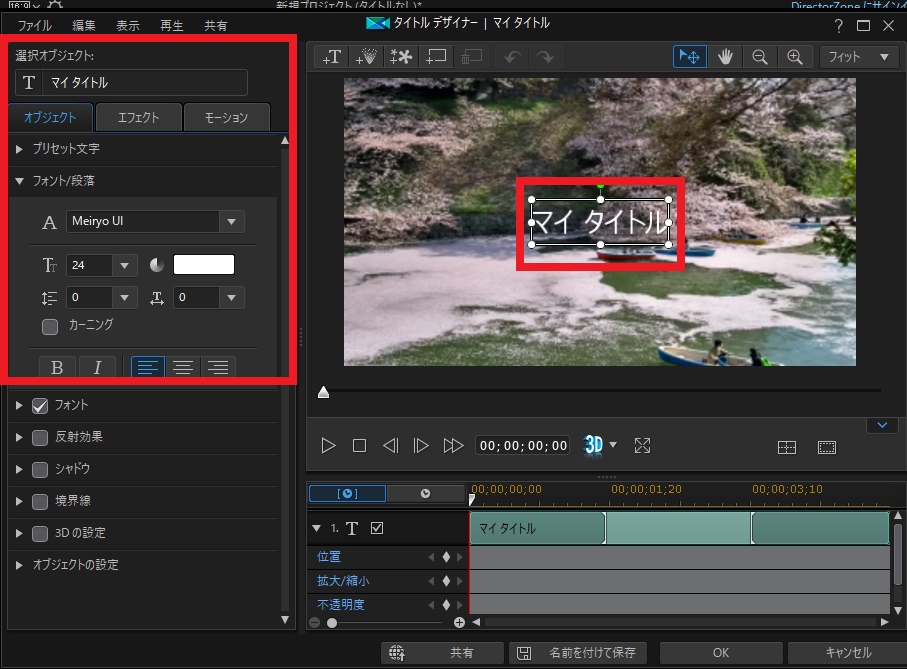Click the insert text title icon

(331, 57)
